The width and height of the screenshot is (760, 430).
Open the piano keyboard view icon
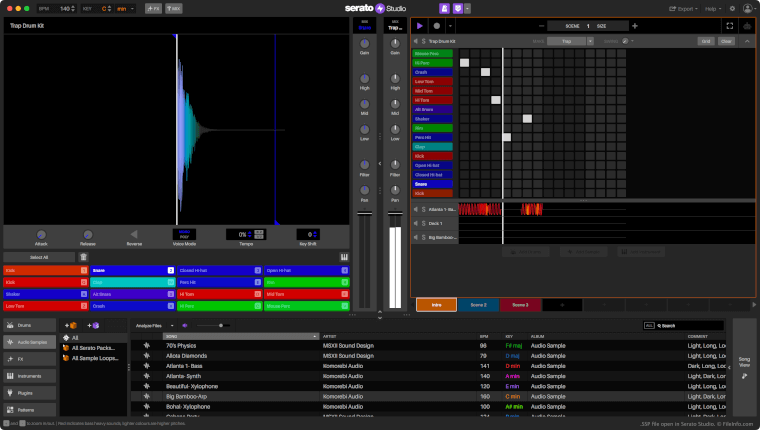tap(344, 257)
